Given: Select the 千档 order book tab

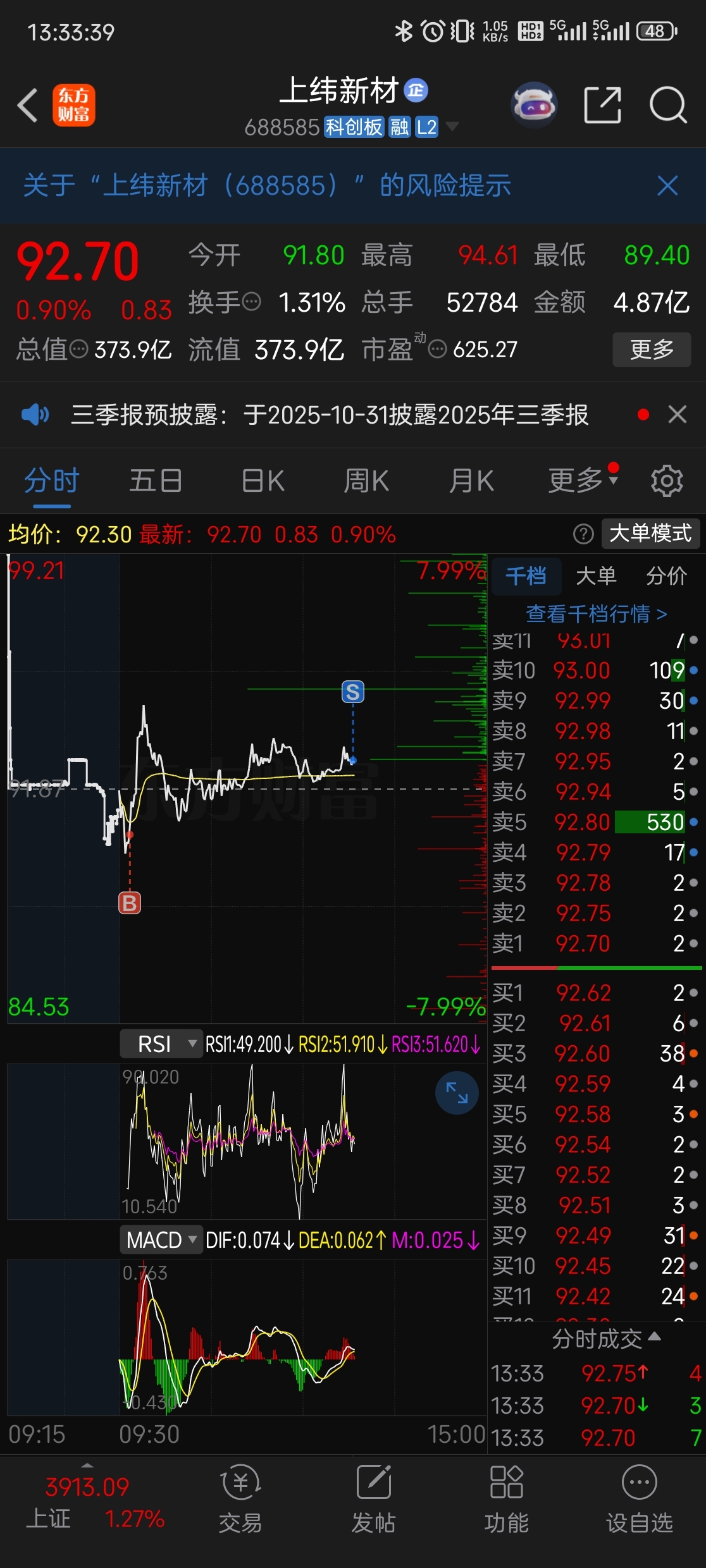Looking at the screenshot, I should click(x=526, y=576).
